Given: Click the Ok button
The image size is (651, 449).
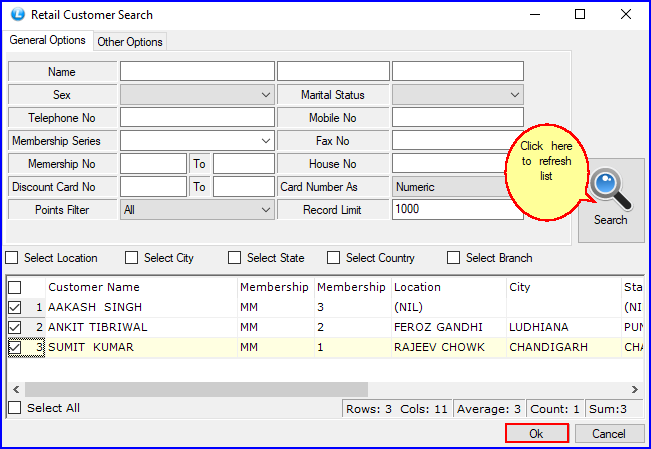Looking at the screenshot, I should coord(537,434).
